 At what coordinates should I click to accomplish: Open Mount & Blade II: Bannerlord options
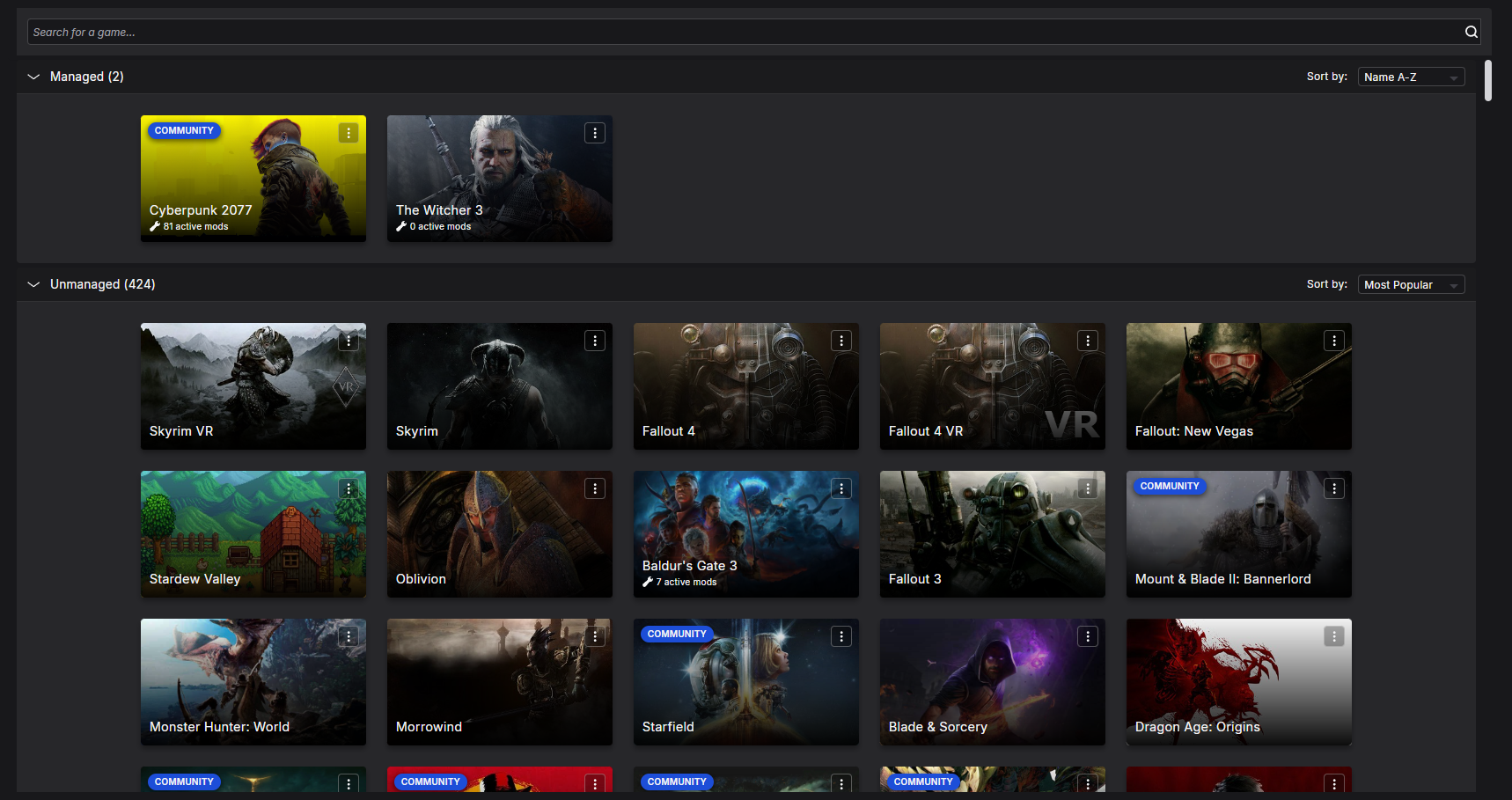[x=1334, y=488]
